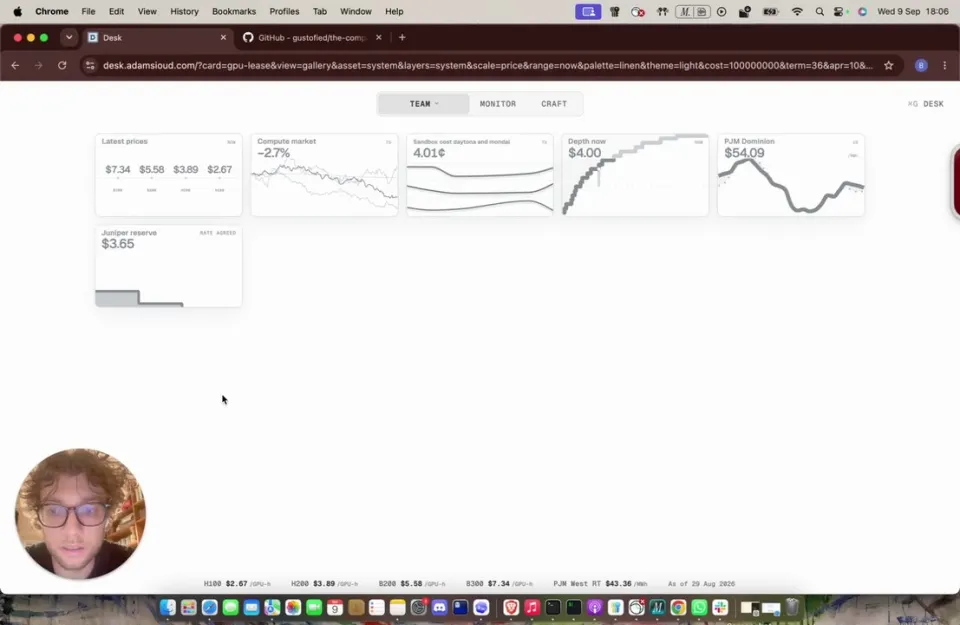Image resolution: width=960 pixels, height=625 pixels.
Task: Bookmark this page with the star icon
Action: (x=888, y=65)
